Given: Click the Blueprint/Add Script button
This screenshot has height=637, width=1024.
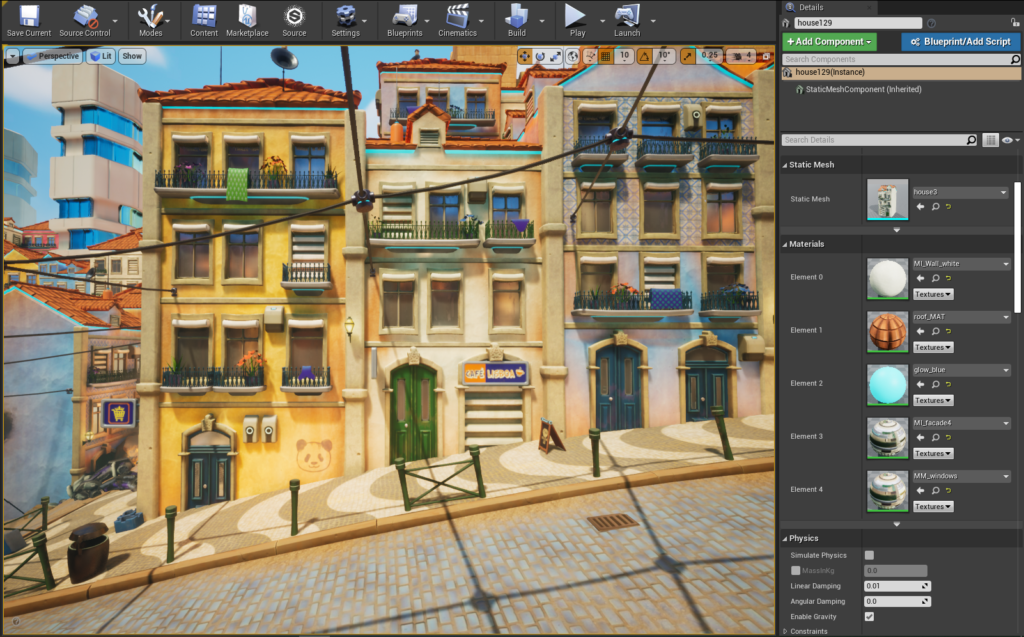Looking at the screenshot, I should pyautogui.click(x=961, y=42).
